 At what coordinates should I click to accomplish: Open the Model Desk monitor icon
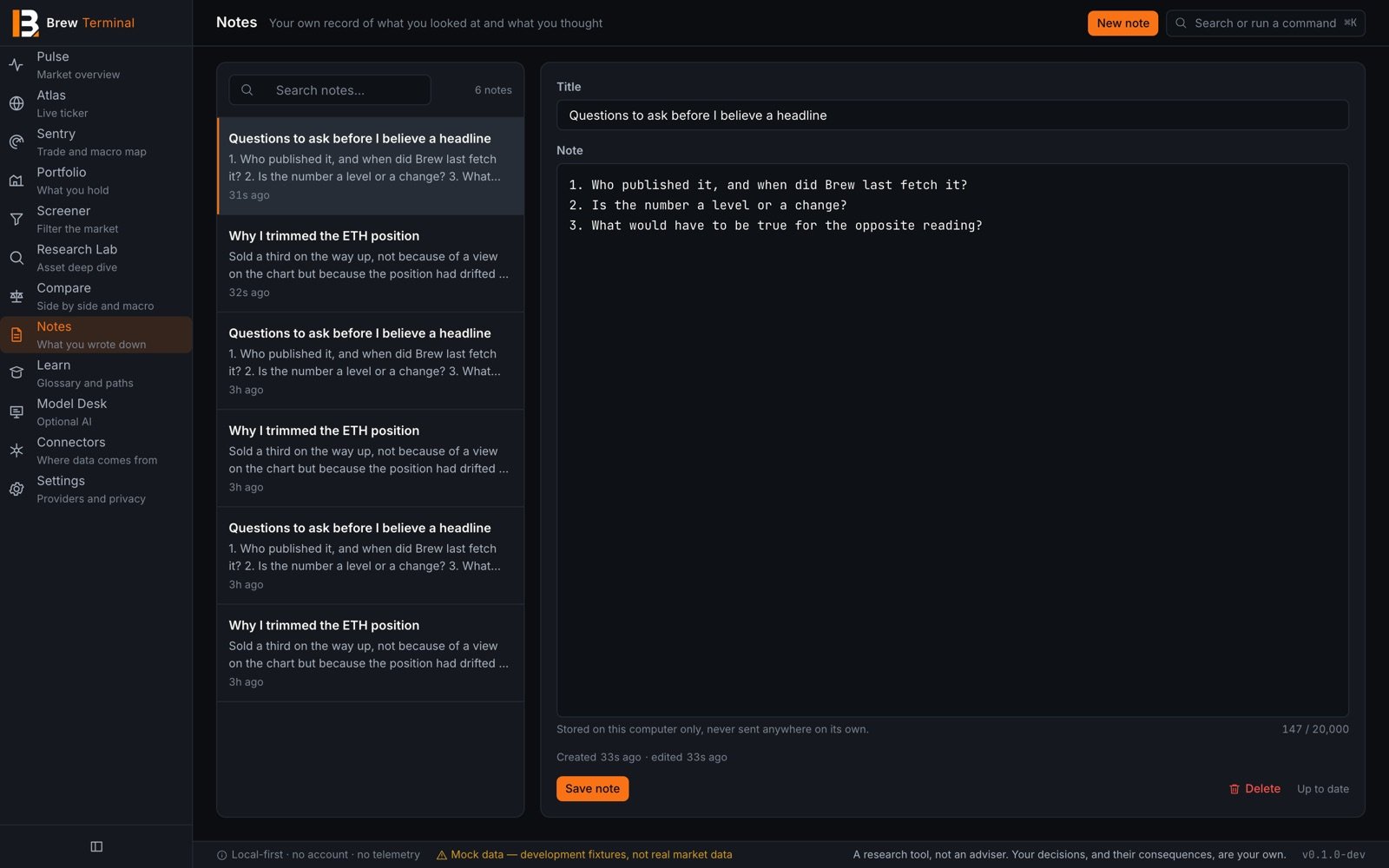(16, 412)
